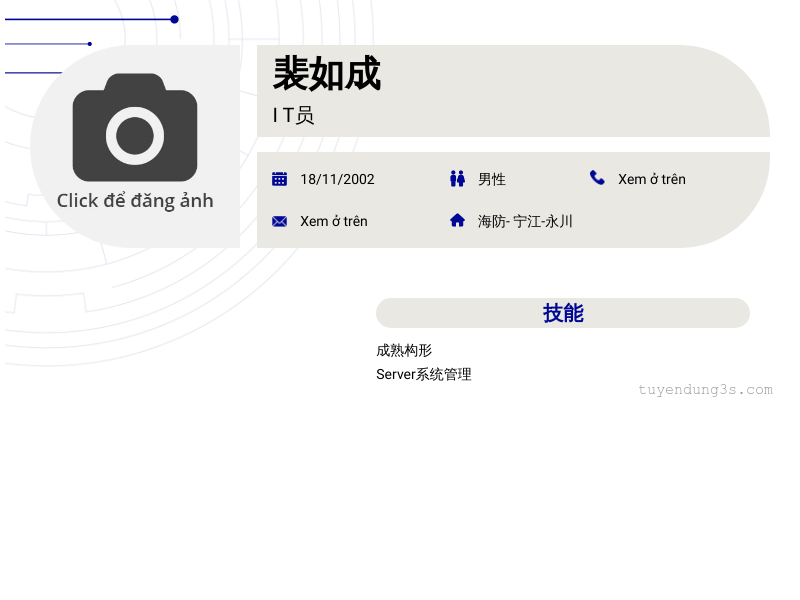
Task: Select the skill entry 成熟构形
Action: (404, 350)
